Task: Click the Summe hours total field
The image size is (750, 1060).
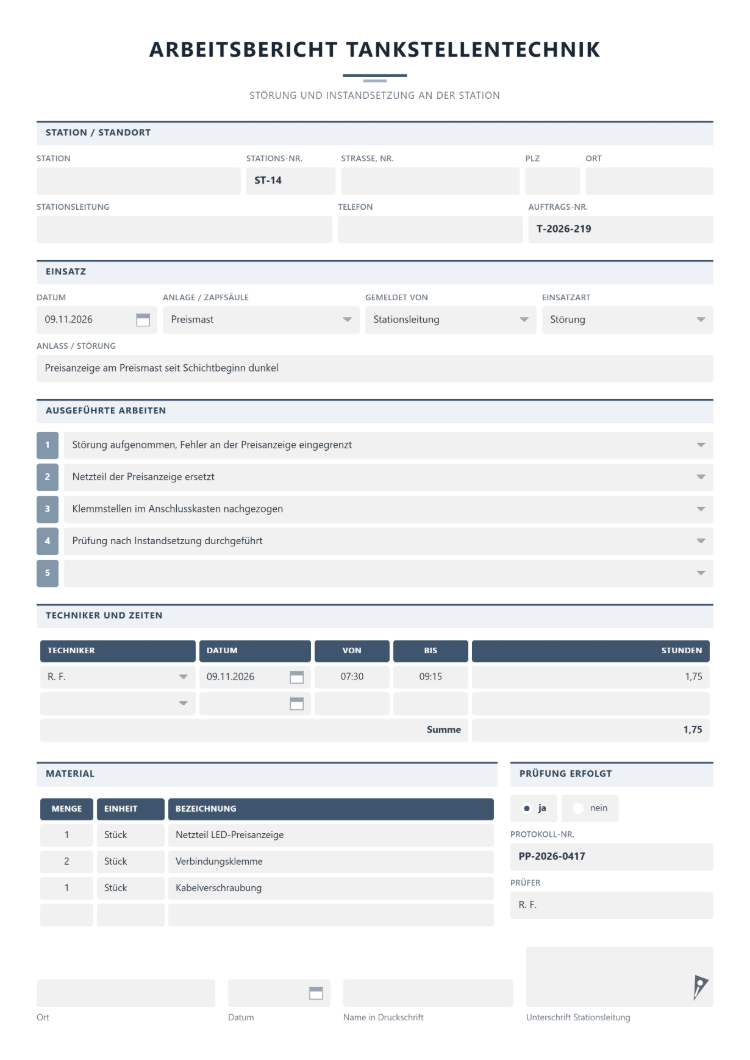Action: tap(590, 730)
